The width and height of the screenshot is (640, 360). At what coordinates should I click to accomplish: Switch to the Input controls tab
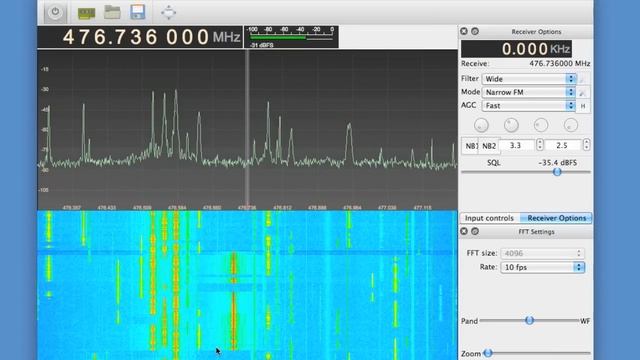(x=489, y=218)
